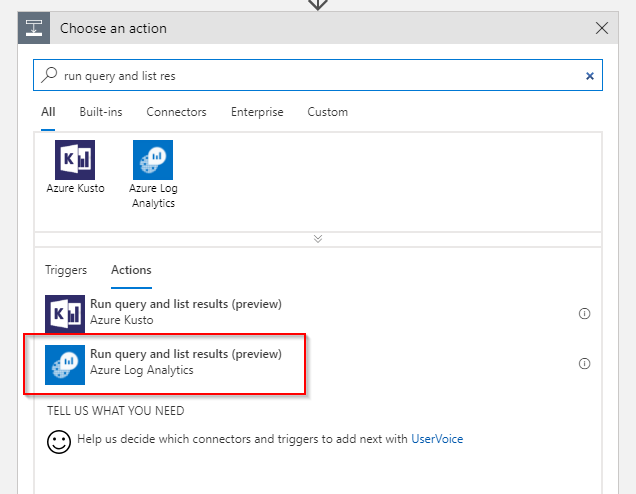
Task: Switch to the Built-ins tab
Action: 101,112
